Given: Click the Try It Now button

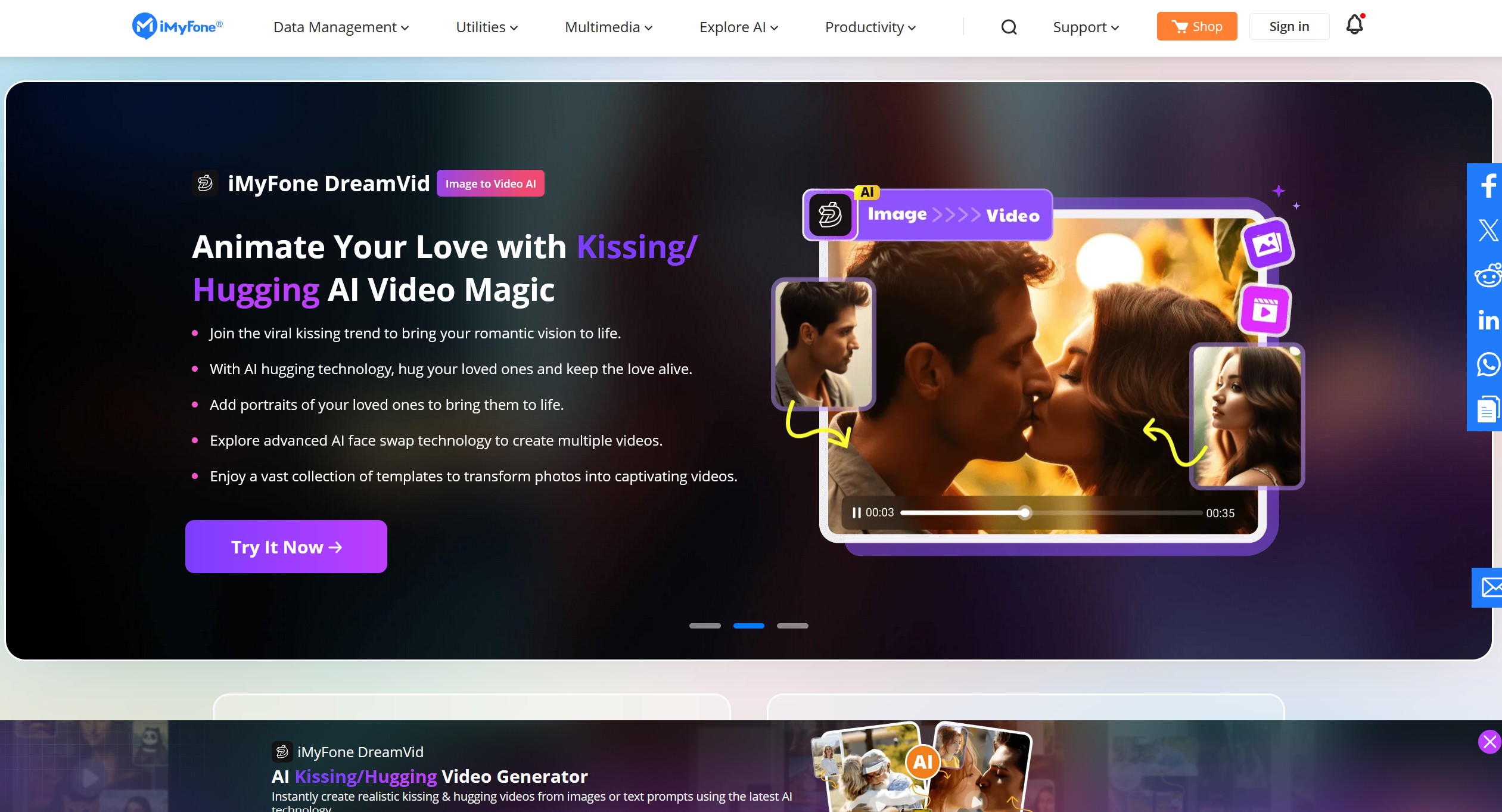Looking at the screenshot, I should (x=286, y=546).
